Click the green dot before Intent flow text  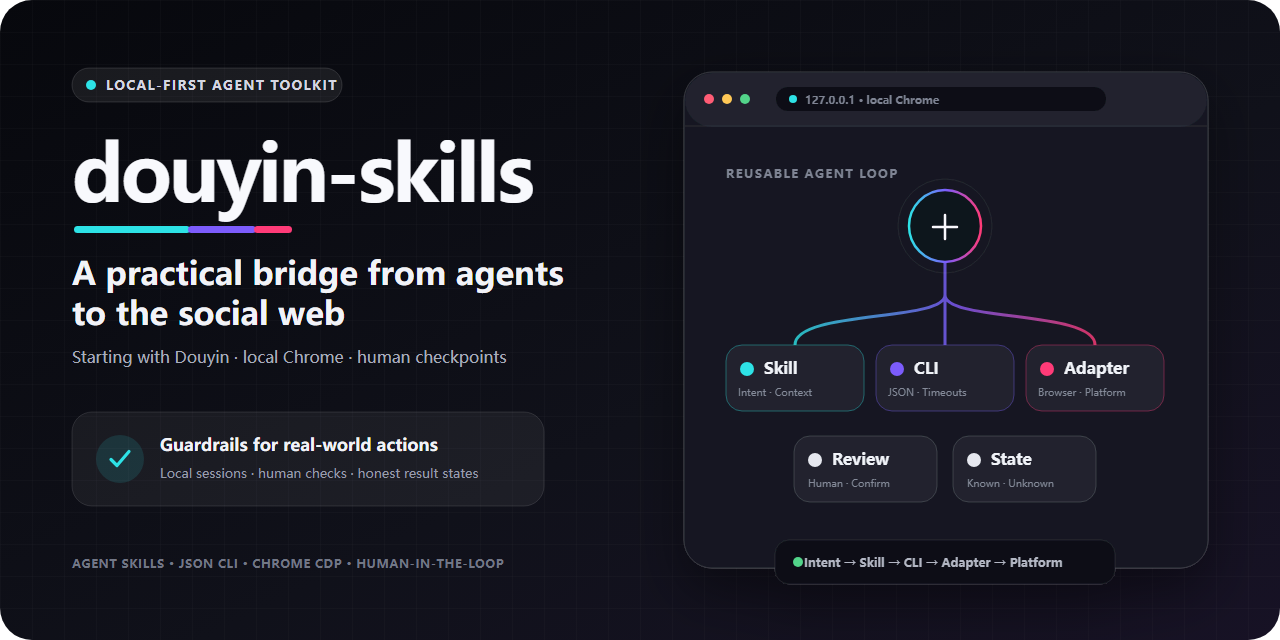click(798, 562)
